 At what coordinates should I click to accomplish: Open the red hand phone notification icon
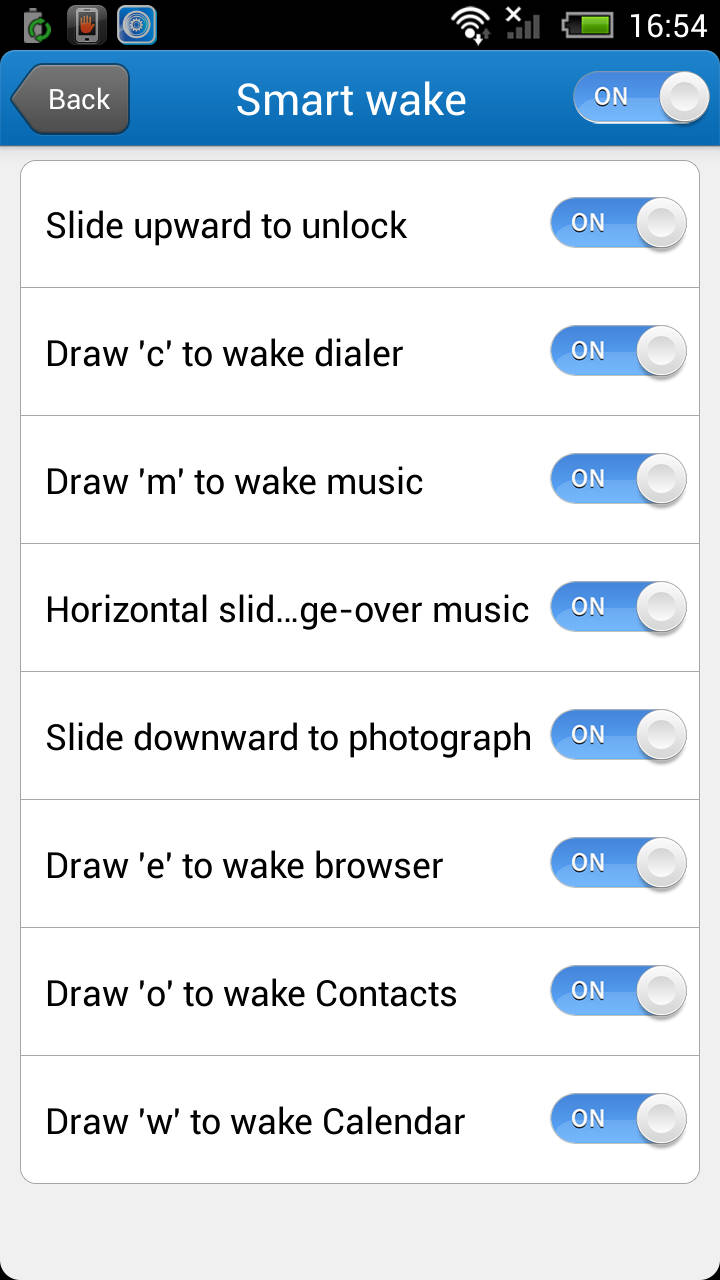point(87,25)
